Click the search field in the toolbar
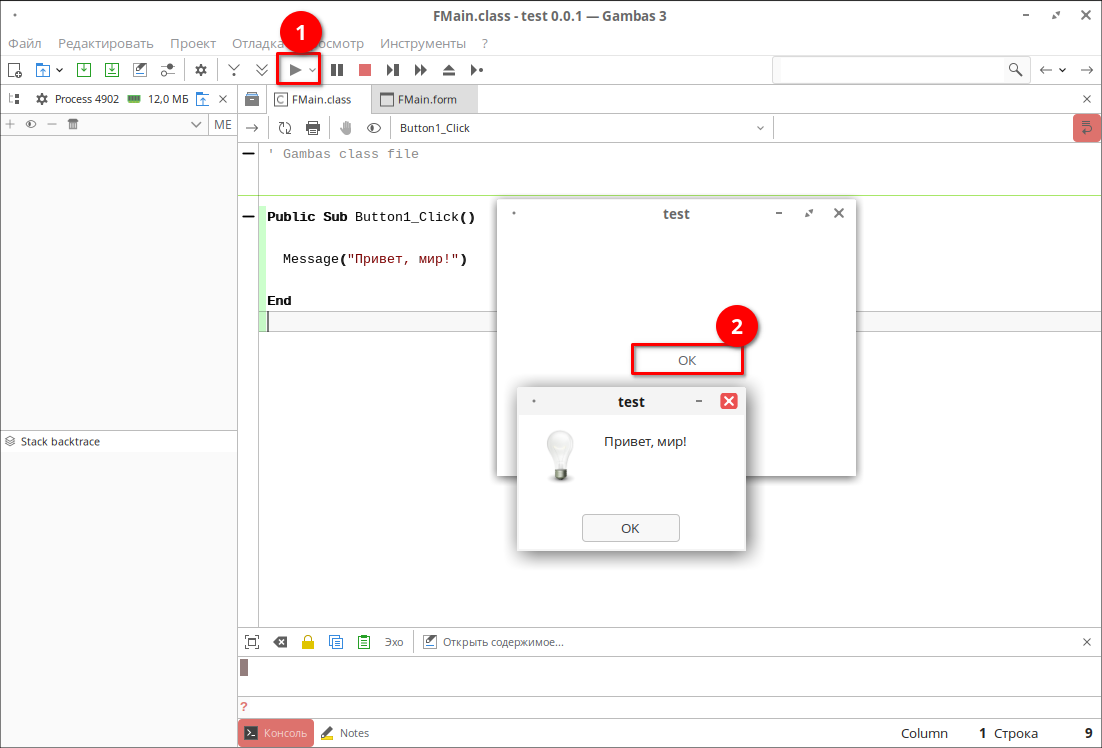 888,70
